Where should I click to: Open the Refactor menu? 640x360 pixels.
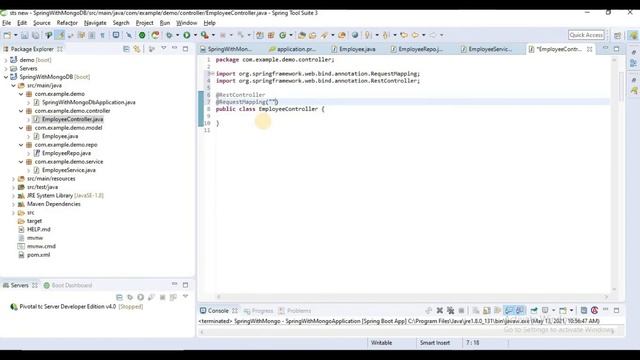point(67,23)
